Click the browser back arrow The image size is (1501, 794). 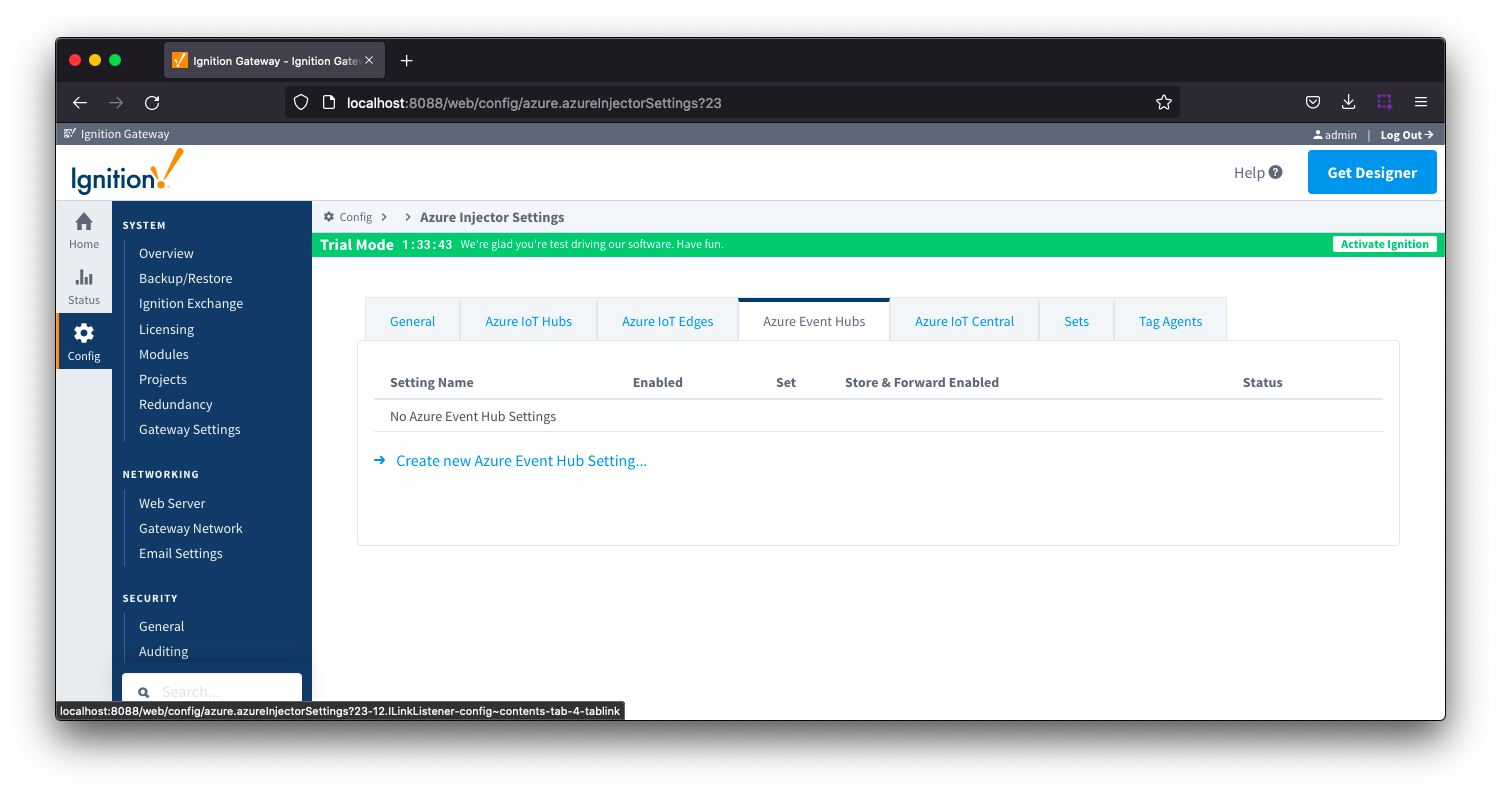pos(80,102)
